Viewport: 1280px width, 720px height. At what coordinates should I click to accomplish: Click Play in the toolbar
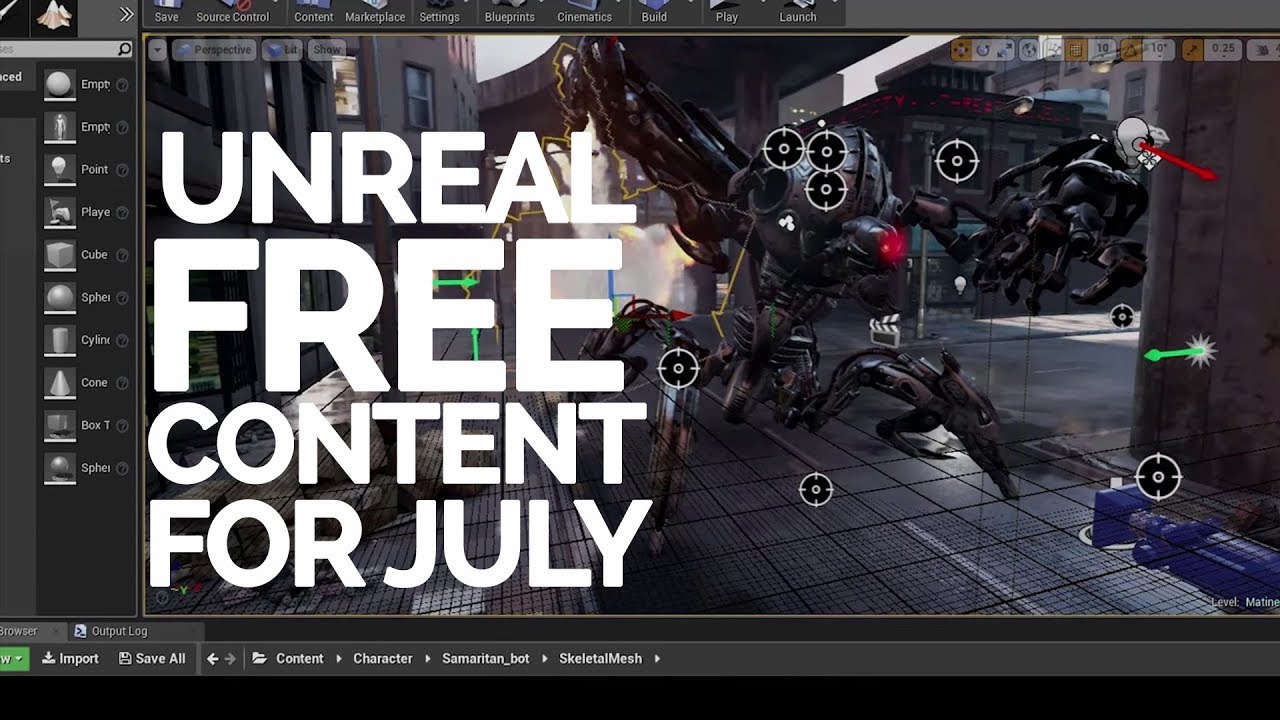tap(727, 12)
